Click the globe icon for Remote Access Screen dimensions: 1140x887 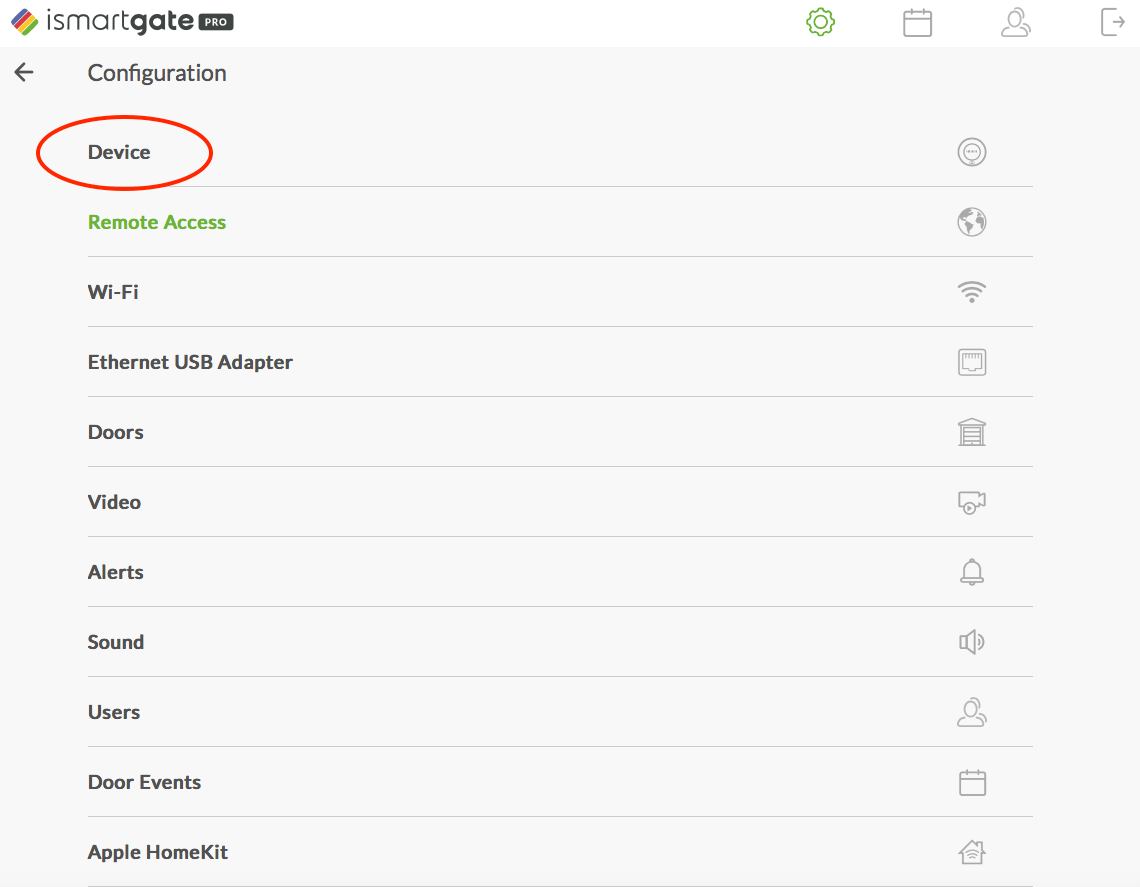(971, 222)
